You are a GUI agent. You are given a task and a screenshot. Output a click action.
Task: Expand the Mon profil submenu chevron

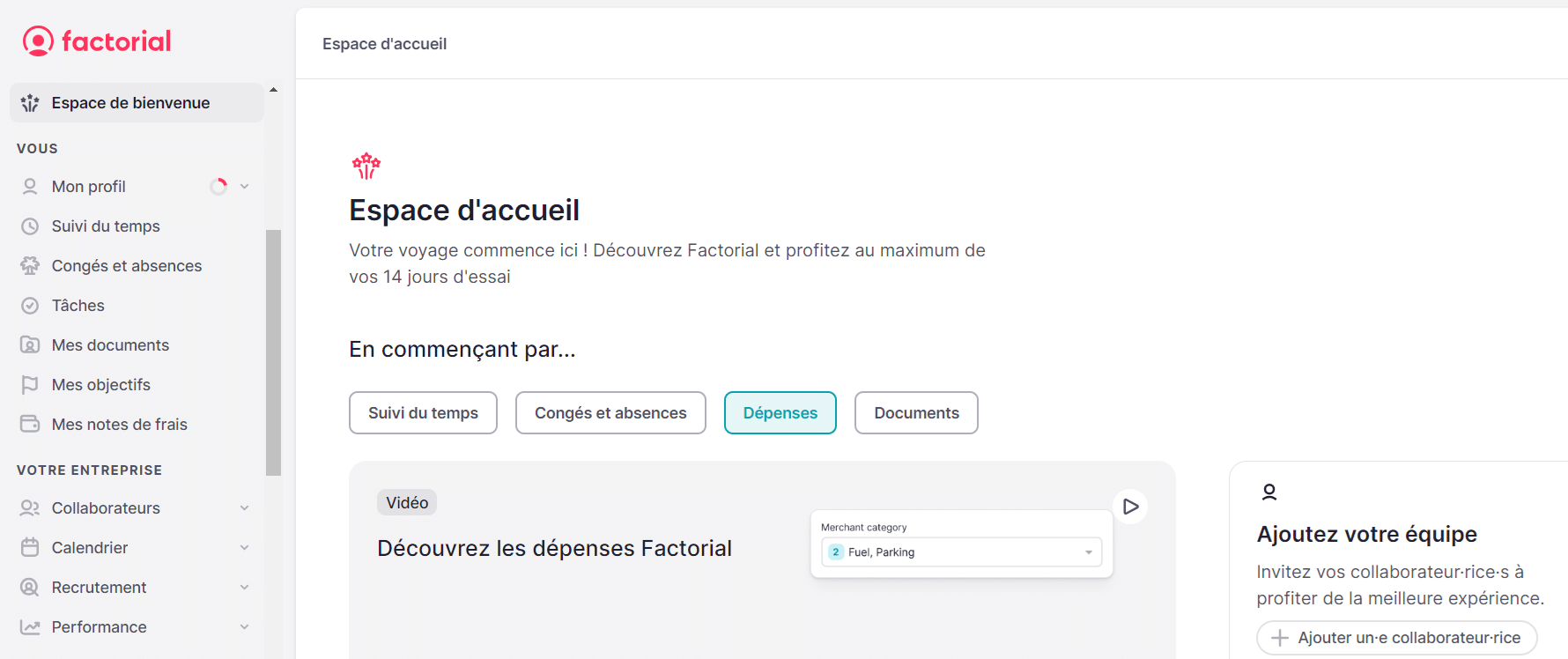245,187
